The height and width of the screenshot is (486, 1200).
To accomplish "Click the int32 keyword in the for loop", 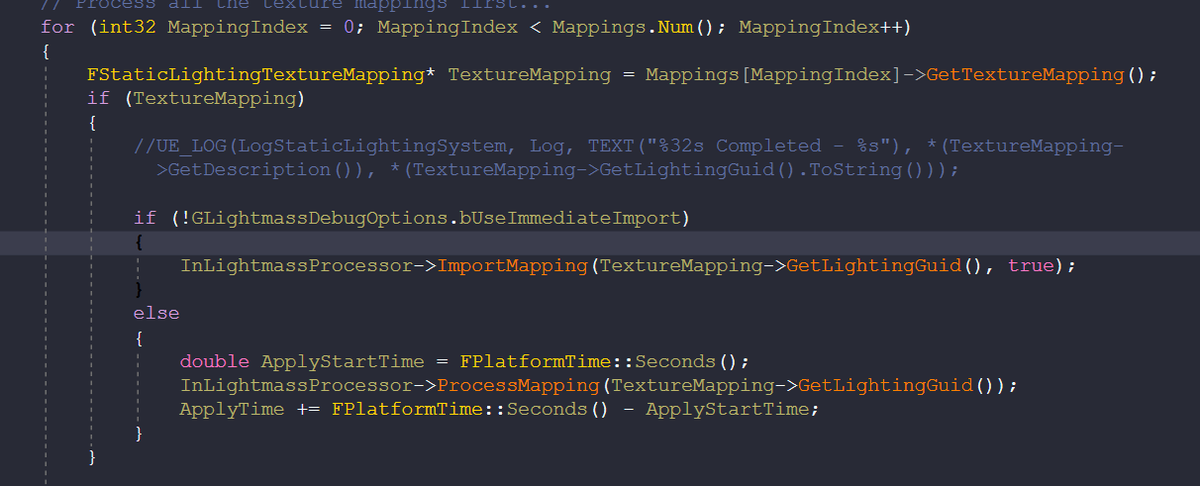I will pyautogui.click(x=129, y=26).
